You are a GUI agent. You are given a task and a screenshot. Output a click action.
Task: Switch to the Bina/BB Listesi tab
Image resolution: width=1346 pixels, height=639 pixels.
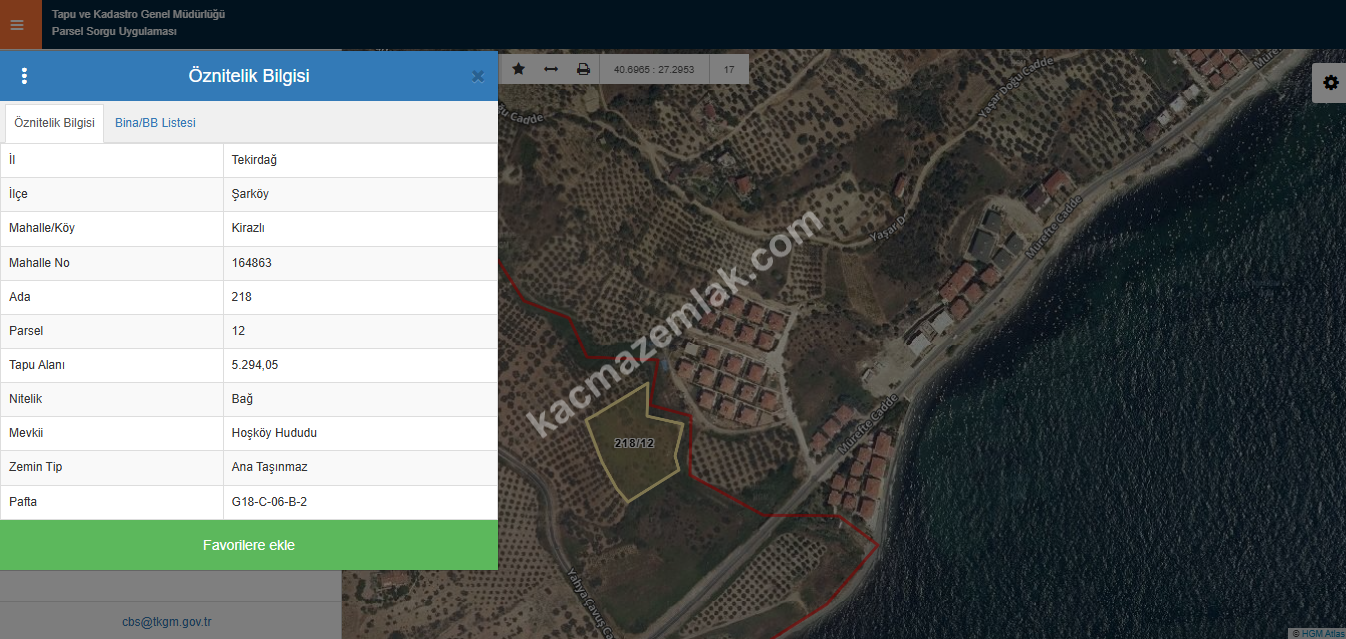point(155,123)
